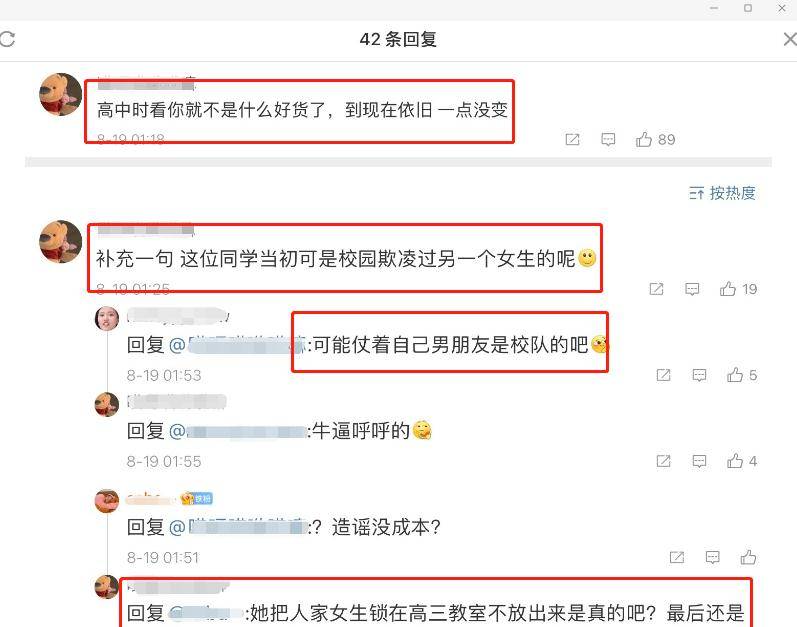797x627 pixels.
Task: Sort replies with 按热度
Action: pyautogui.click(x=722, y=193)
